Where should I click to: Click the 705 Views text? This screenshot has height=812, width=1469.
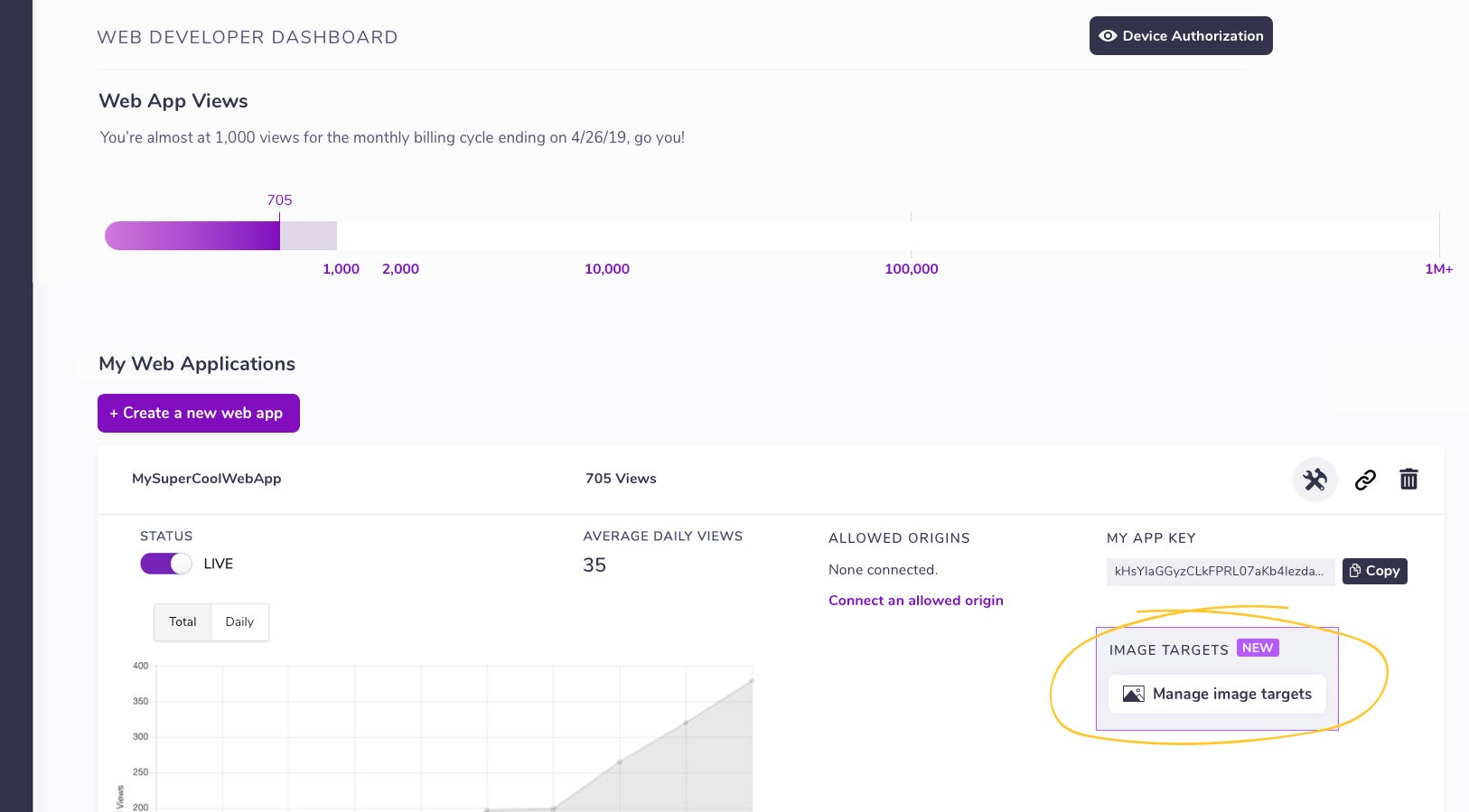point(621,479)
